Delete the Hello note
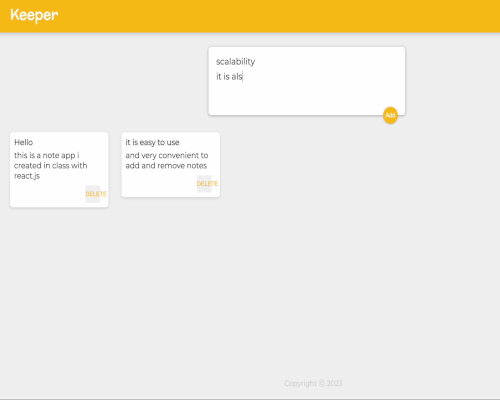The width and height of the screenshot is (500, 400). point(96,194)
